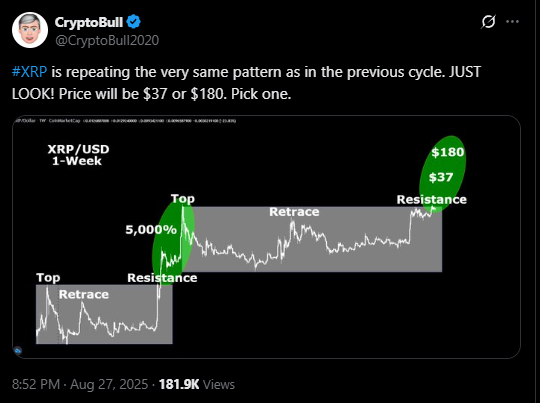Open the 8:52 PM timestamp link
The height and width of the screenshot is (403, 540).
(x=36, y=384)
